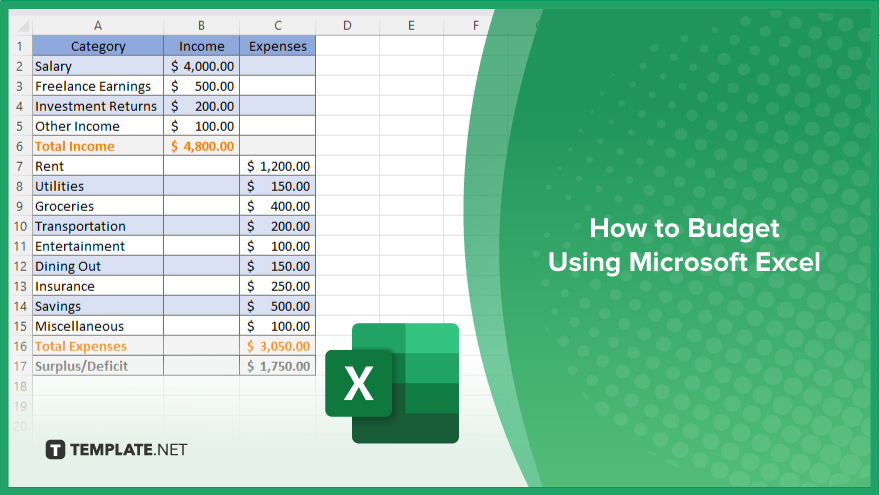The image size is (880, 495).
Task: Select the $ 1,750.00 surplus cell
Action: pos(278,366)
